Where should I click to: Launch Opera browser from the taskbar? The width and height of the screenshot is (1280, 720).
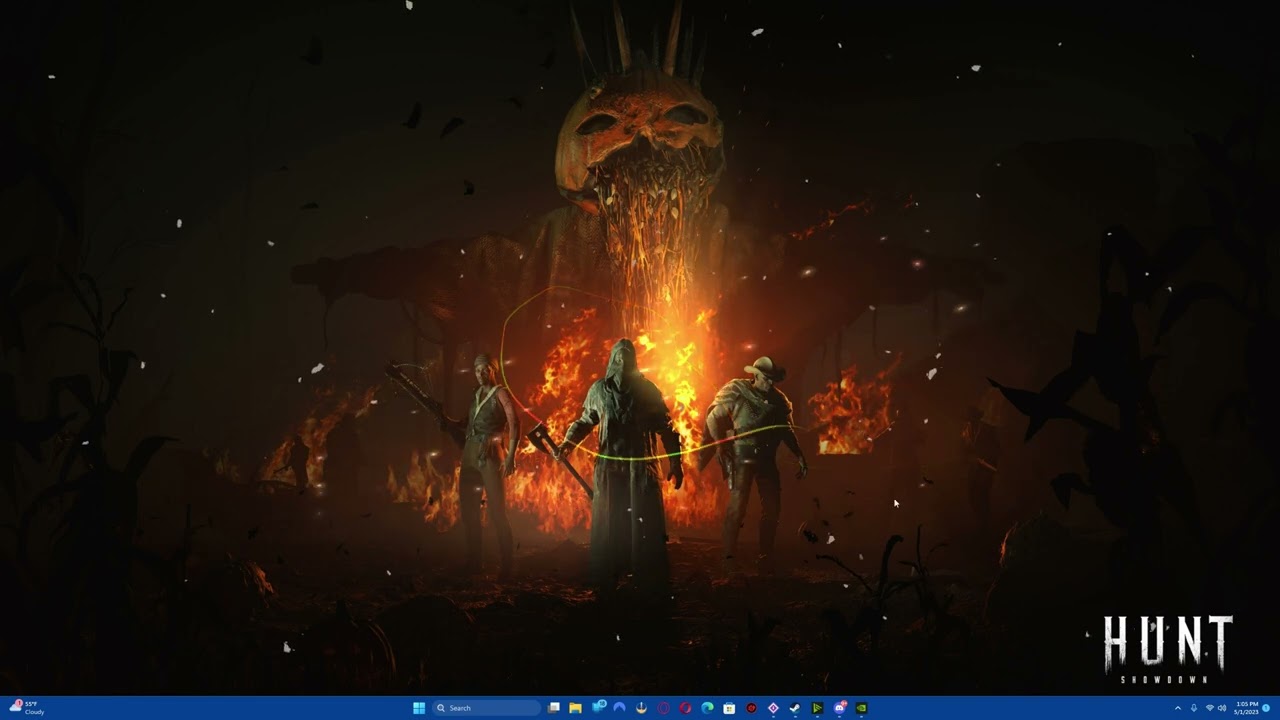coord(686,708)
